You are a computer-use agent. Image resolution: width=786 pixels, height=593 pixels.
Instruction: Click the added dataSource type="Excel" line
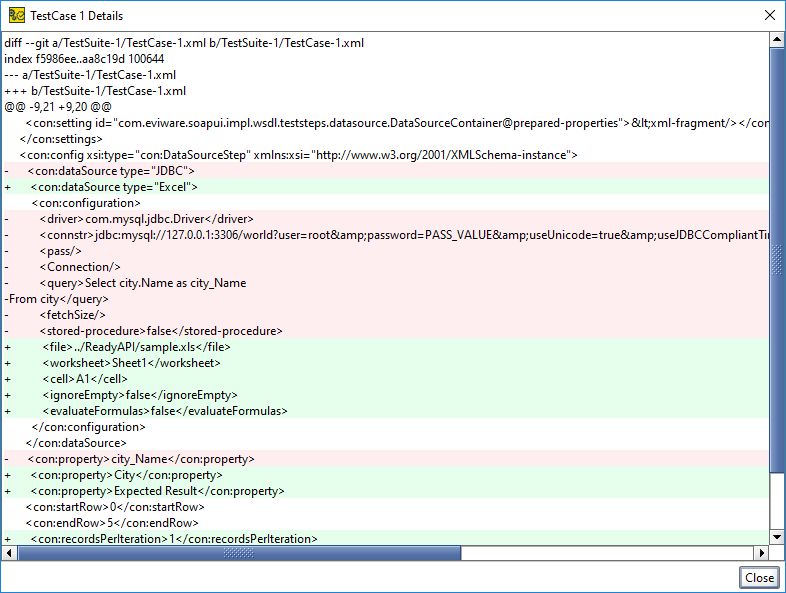(x=385, y=187)
